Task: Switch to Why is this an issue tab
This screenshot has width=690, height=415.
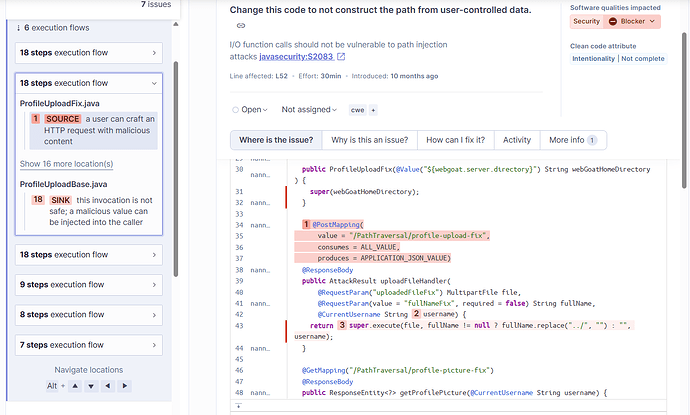Action: (x=367, y=140)
